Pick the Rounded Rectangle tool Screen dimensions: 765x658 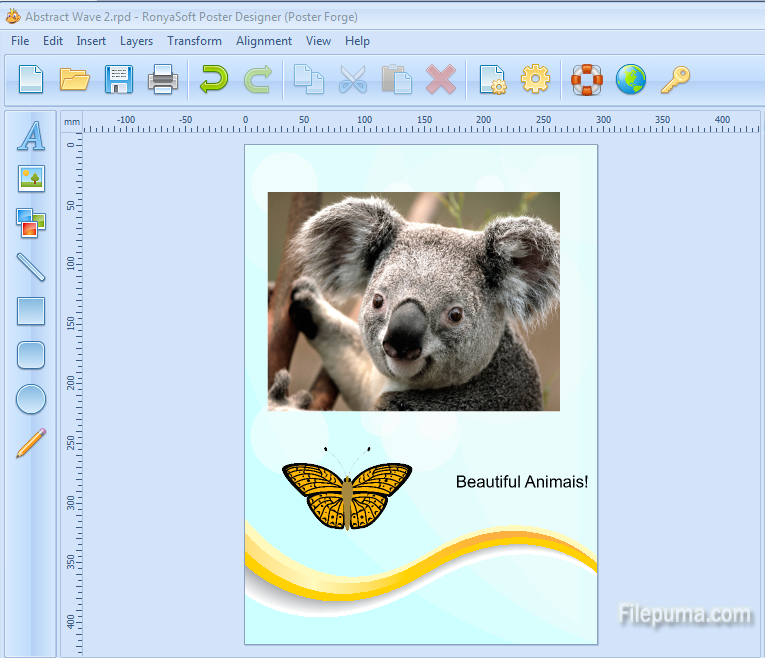tap(32, 355)
